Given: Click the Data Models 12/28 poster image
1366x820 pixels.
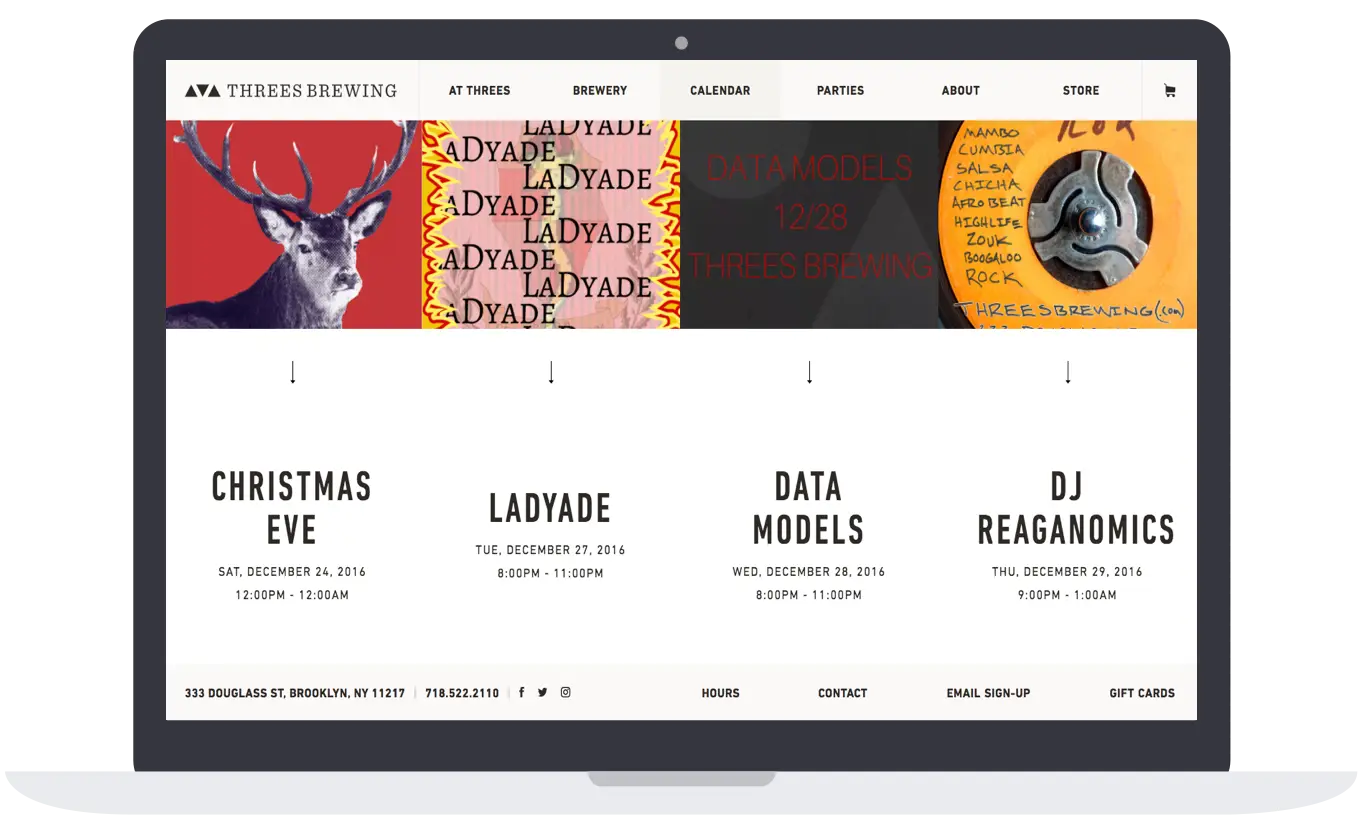Looking at the screenshot, I should click(x=809, y=222).
